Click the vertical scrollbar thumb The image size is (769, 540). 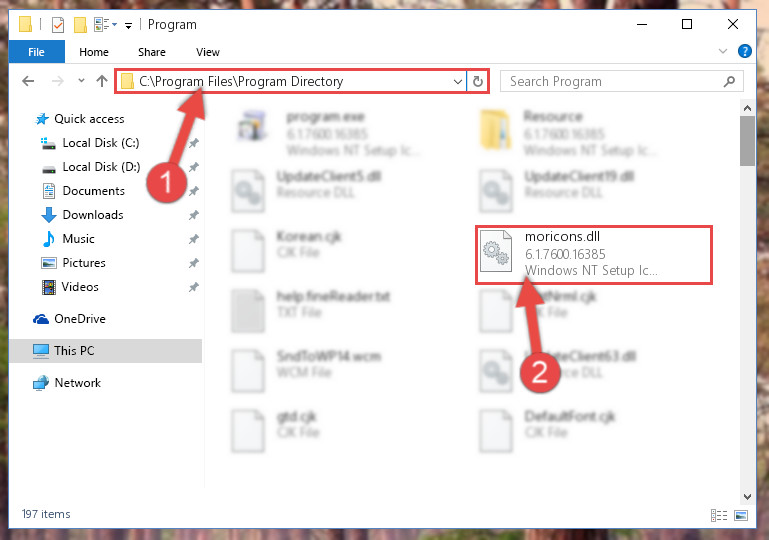pyautogui.click(x=747, y=141)
